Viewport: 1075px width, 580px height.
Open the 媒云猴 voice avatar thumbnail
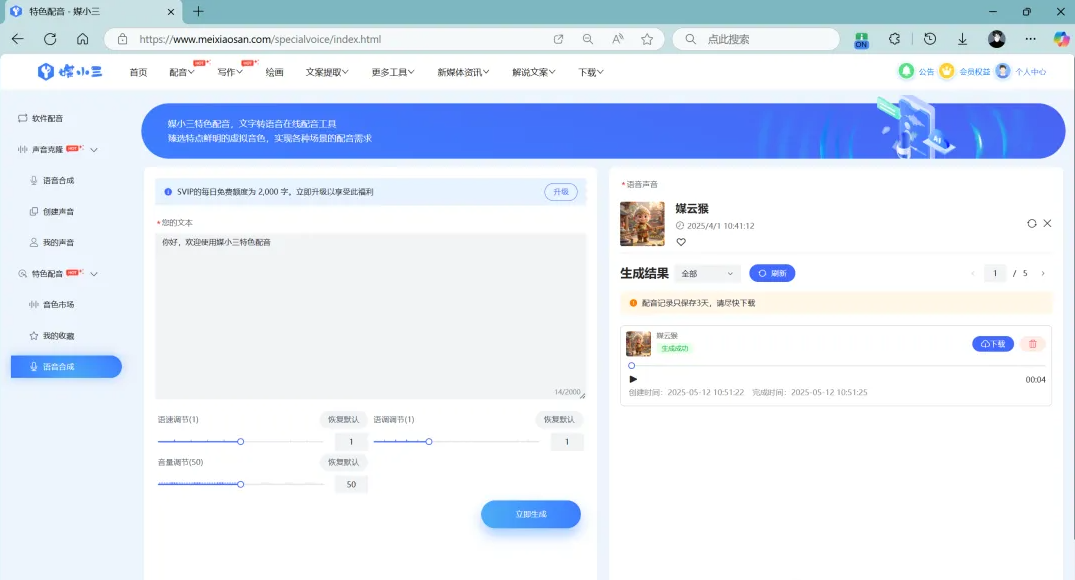tap(642, 223)
